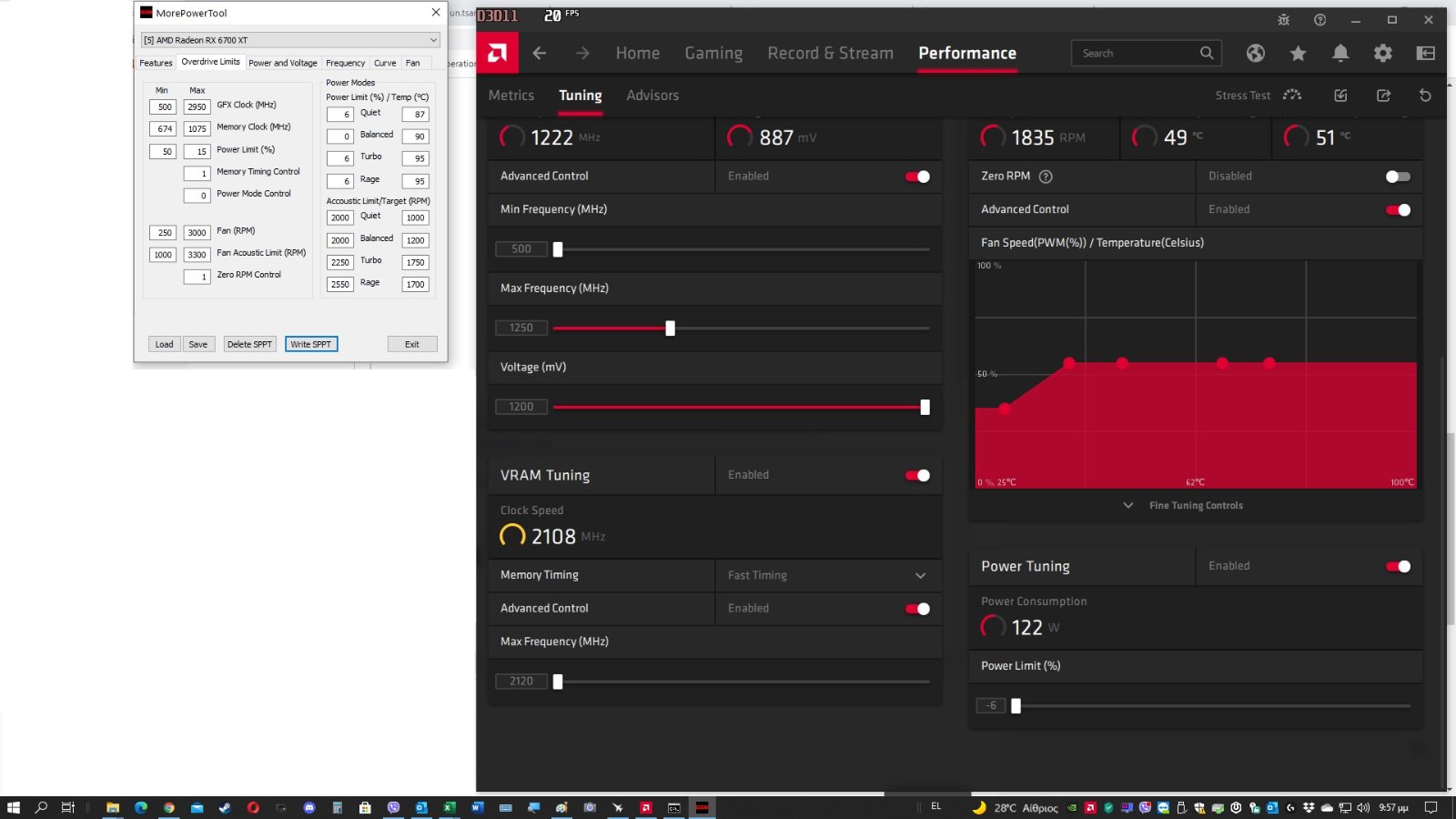This screenshot has height=819, width=1456.
Task: Select Curve tab in MorePowerTool
Action: point(385,63)
